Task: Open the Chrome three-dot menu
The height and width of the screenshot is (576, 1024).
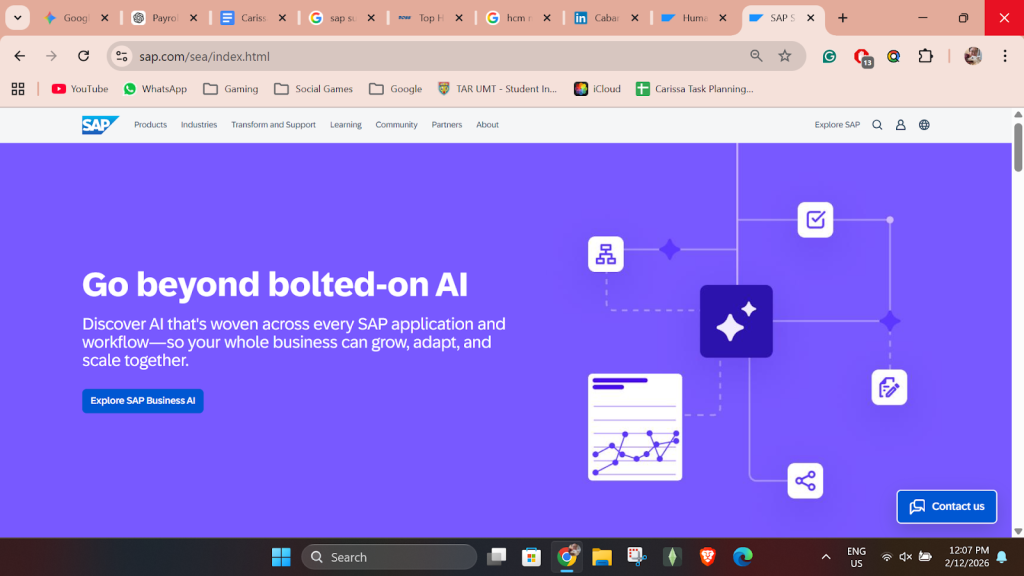Action: click(1005, 56)
